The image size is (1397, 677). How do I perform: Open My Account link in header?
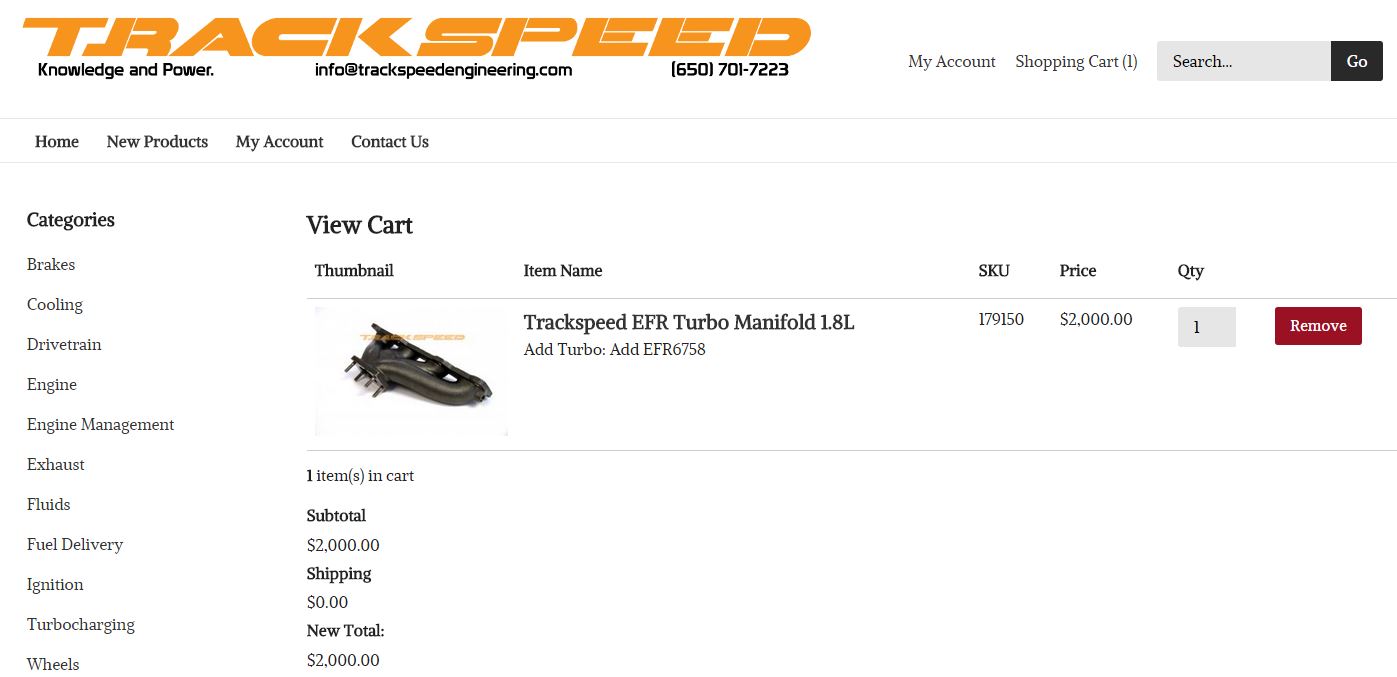tap(951, 62)
